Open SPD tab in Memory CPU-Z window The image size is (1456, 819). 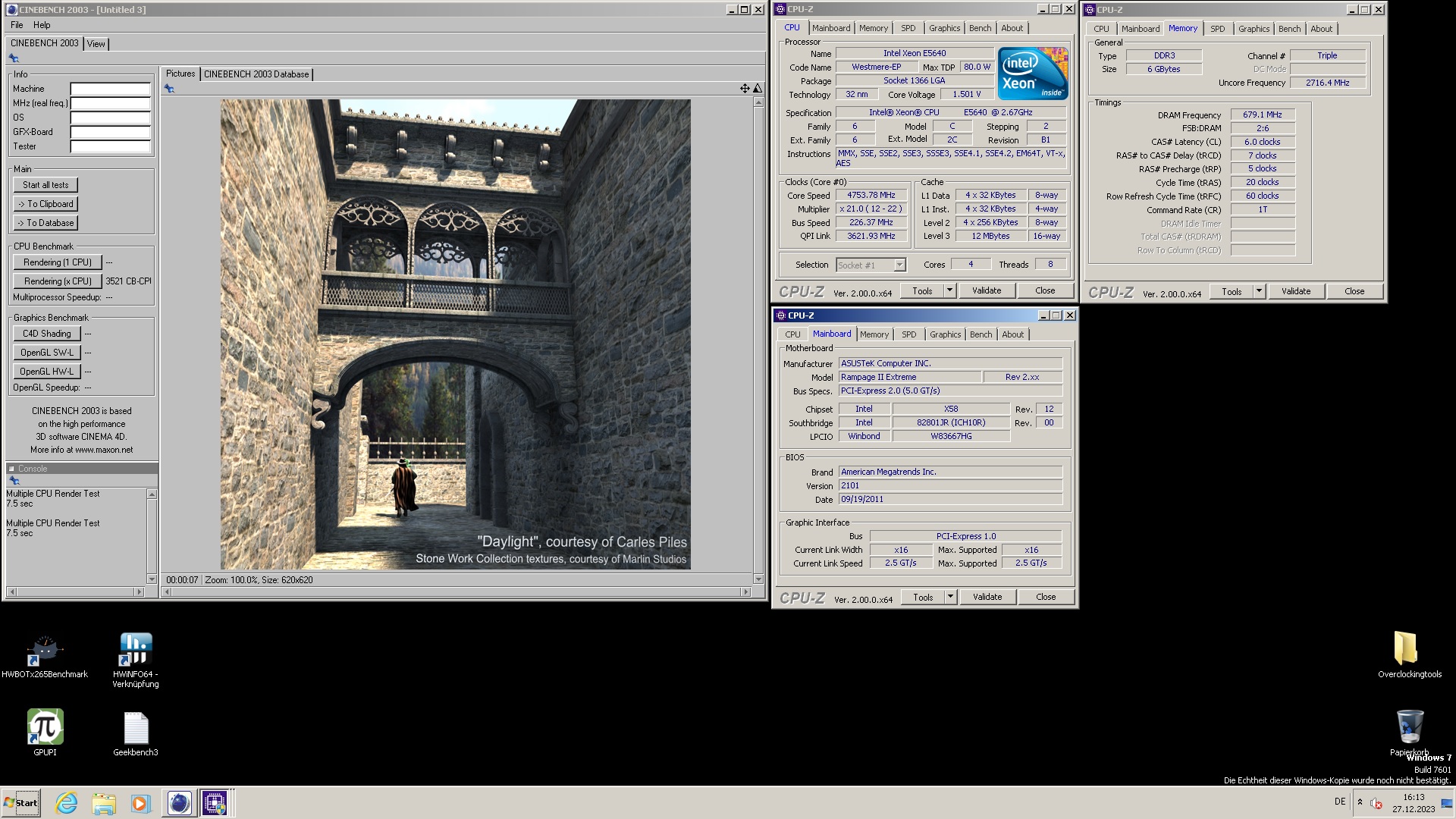tap(1217, 29)
